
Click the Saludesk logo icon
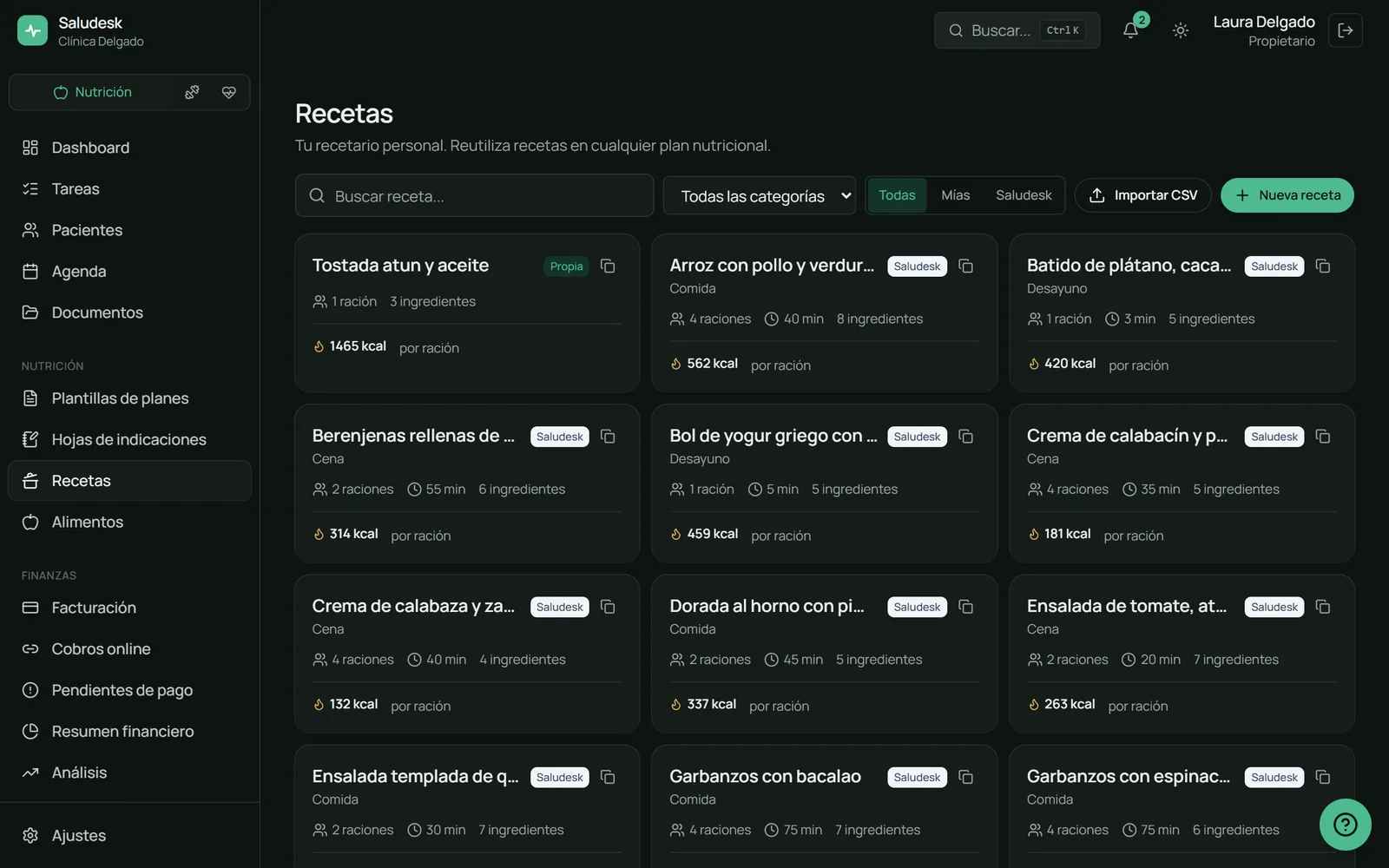click(x=33, y=30)
